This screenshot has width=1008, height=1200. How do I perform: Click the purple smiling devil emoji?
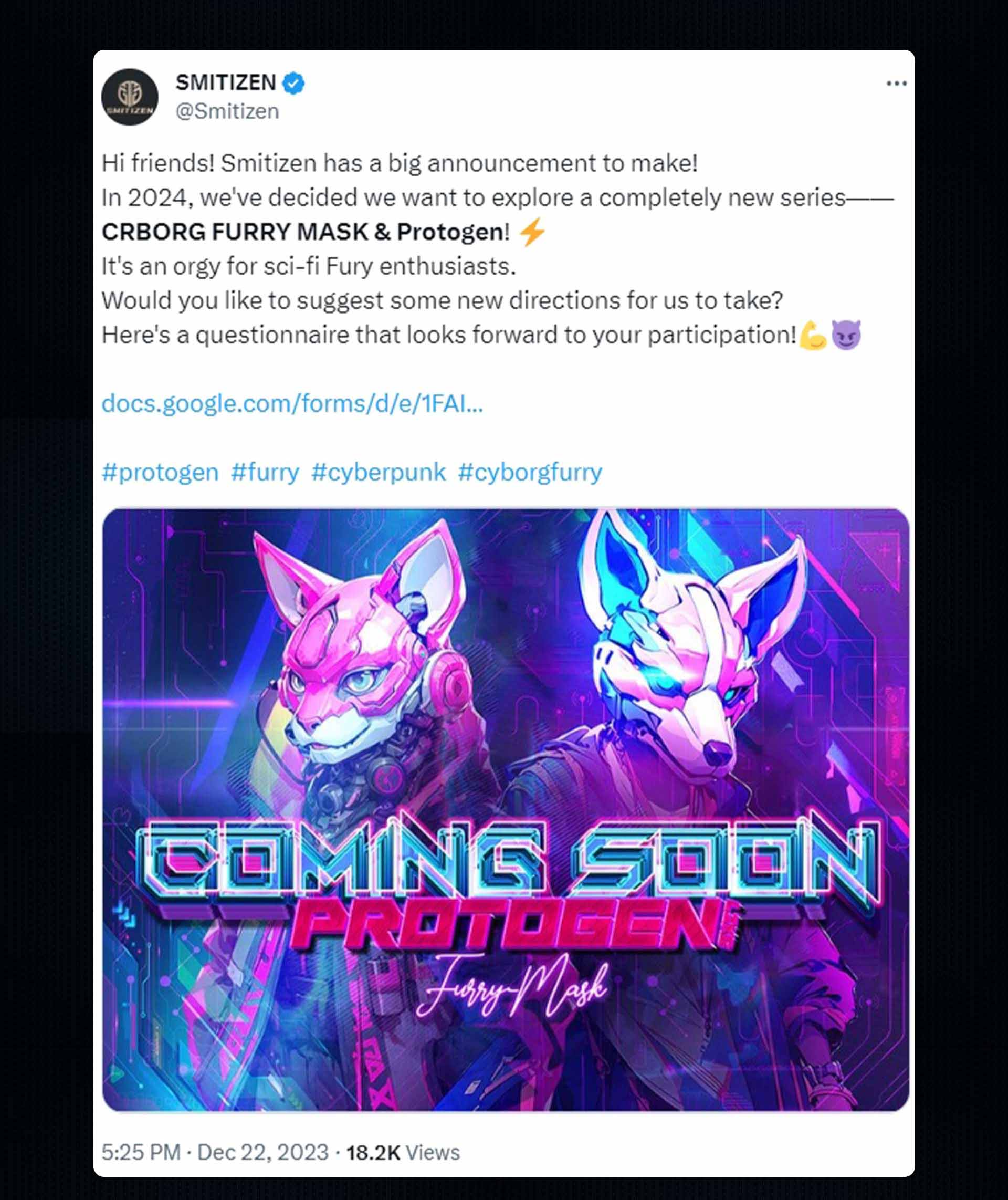click(x=846, y=335)
